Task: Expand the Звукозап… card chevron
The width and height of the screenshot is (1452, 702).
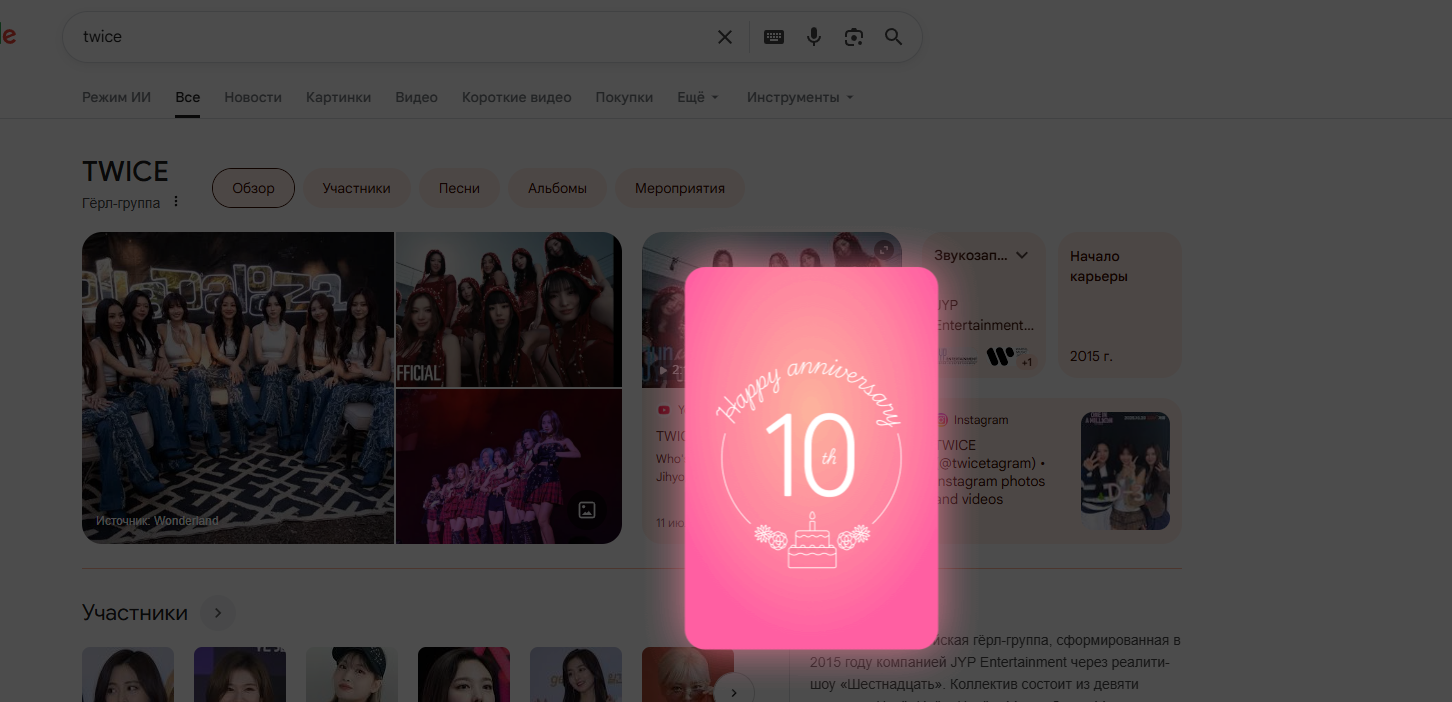Action: [1022, 256]
